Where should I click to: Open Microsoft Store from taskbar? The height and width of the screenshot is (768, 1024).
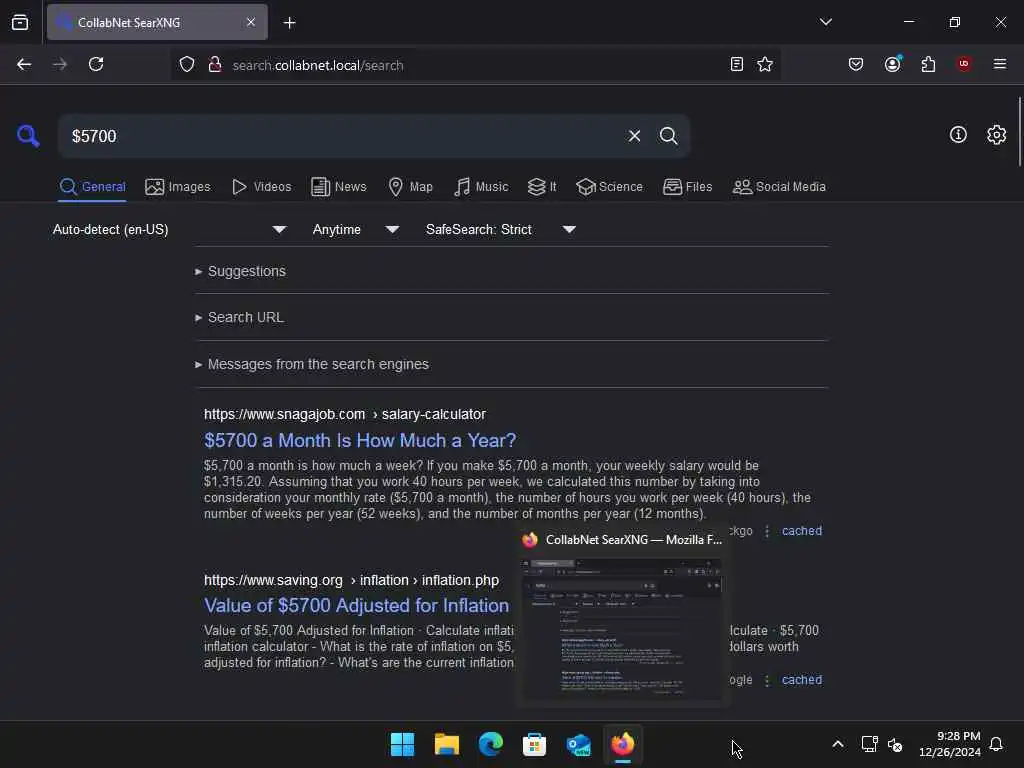(534, 744)
